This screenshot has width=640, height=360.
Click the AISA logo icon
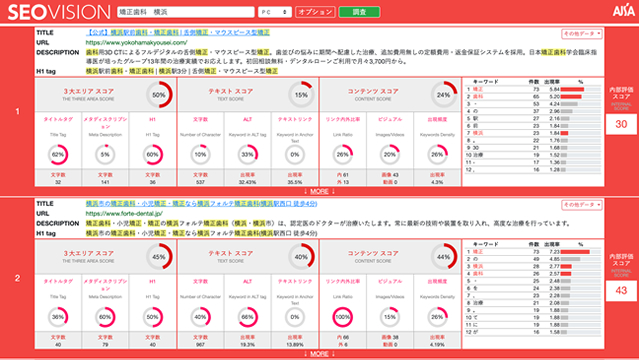pos(623,11)
